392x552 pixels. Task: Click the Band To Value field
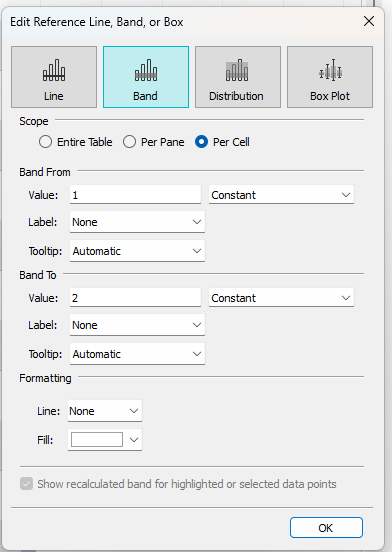[x=135, y=298]
